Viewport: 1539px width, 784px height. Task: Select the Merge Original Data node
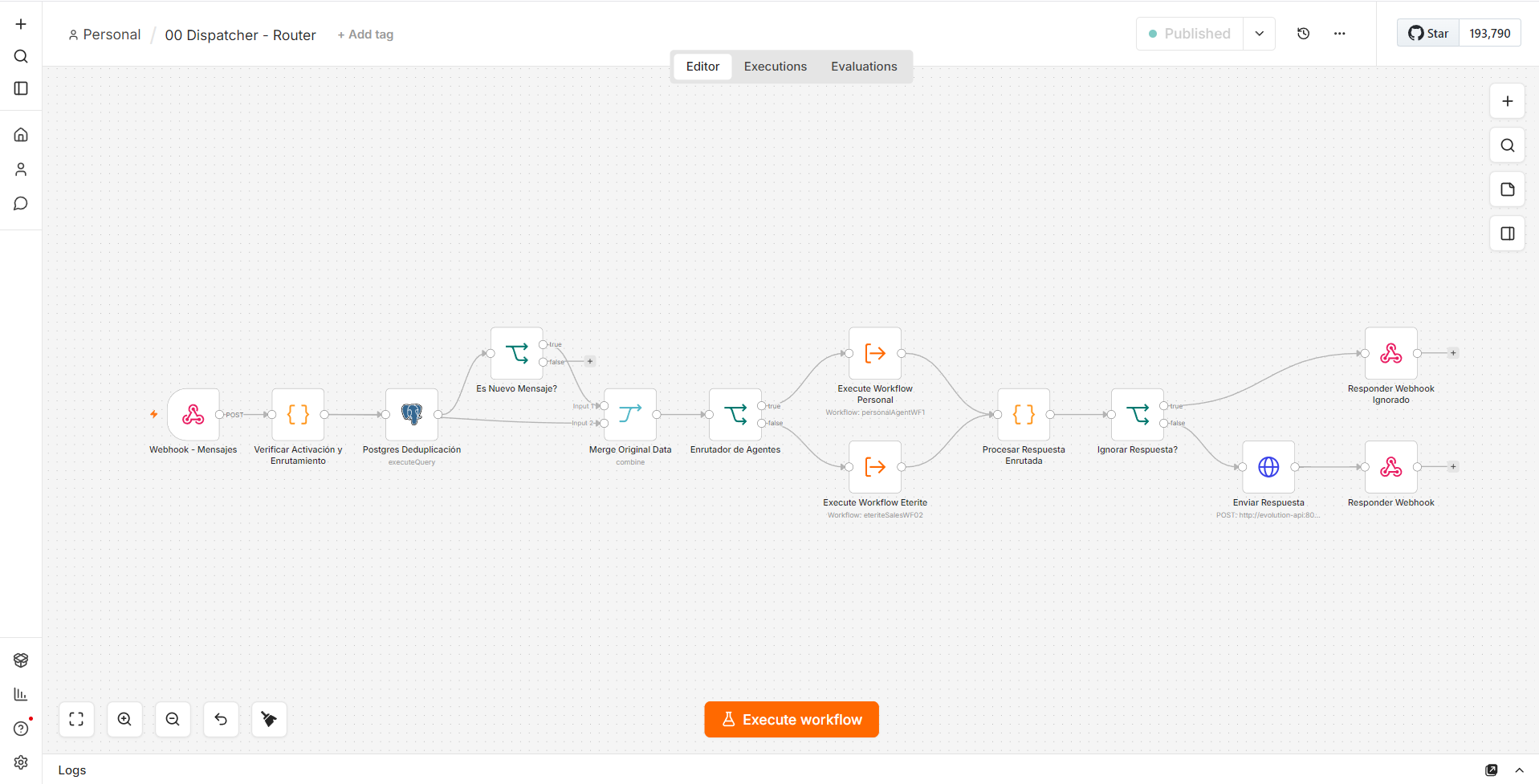click(x=630, y=415)
